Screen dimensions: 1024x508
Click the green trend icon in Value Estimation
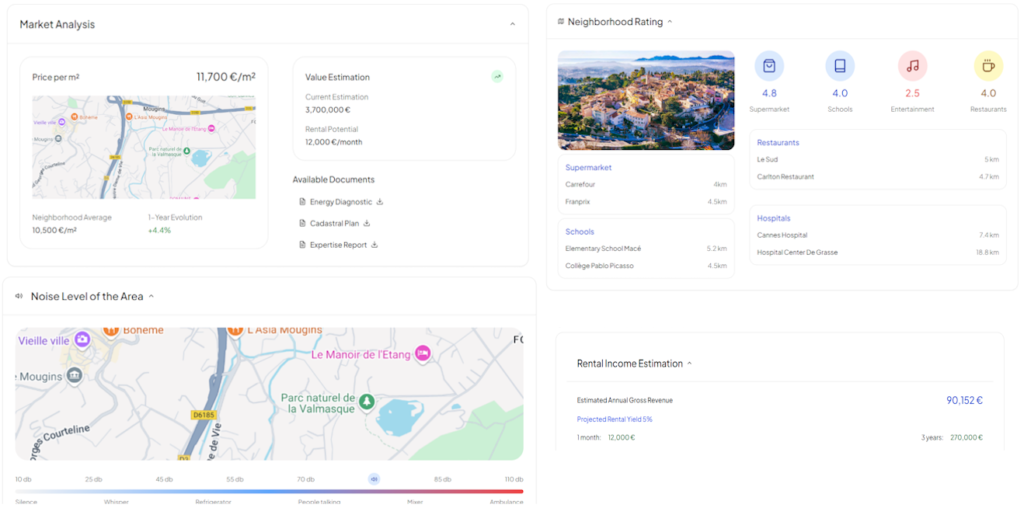pyautogui.click(x=497, y=76)
